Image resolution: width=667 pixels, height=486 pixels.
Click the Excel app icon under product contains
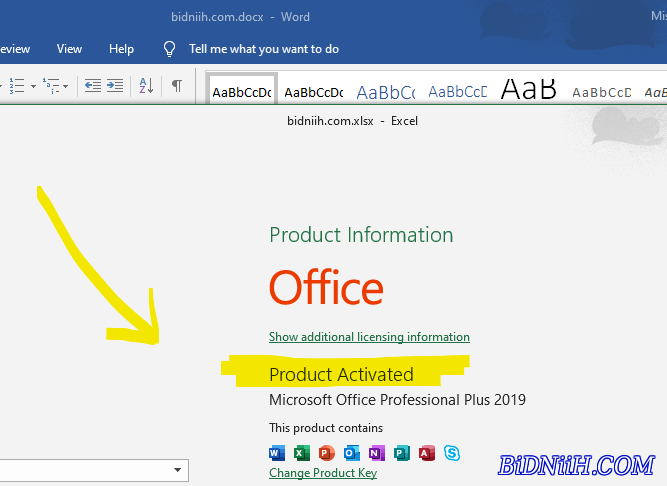[302, 453]
